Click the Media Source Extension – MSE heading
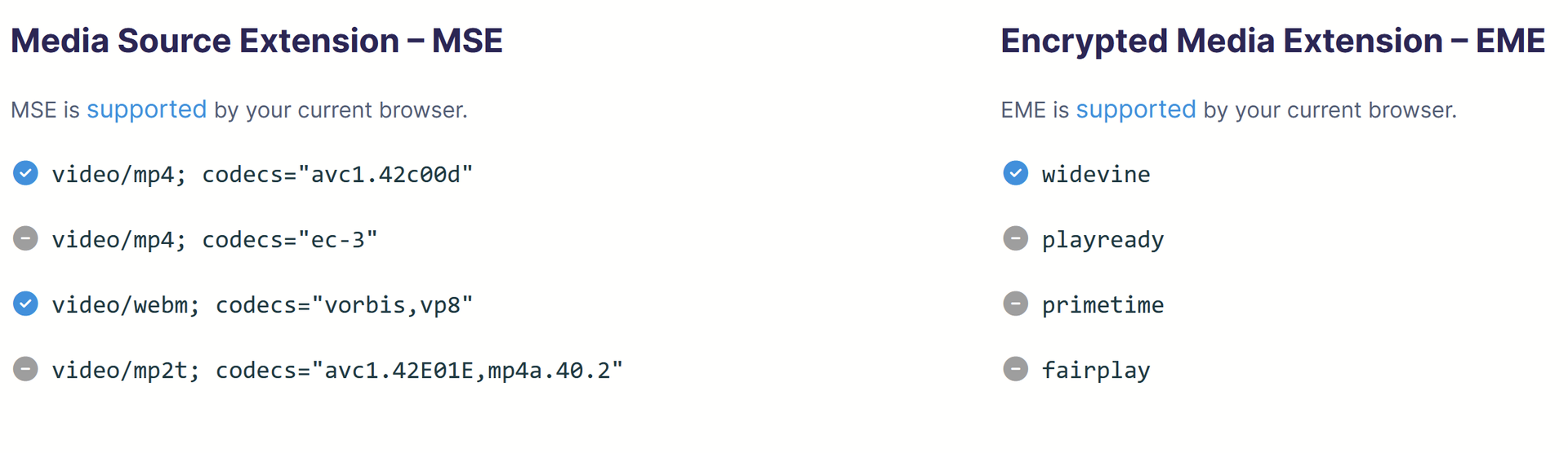 click(x=256, y=41)
